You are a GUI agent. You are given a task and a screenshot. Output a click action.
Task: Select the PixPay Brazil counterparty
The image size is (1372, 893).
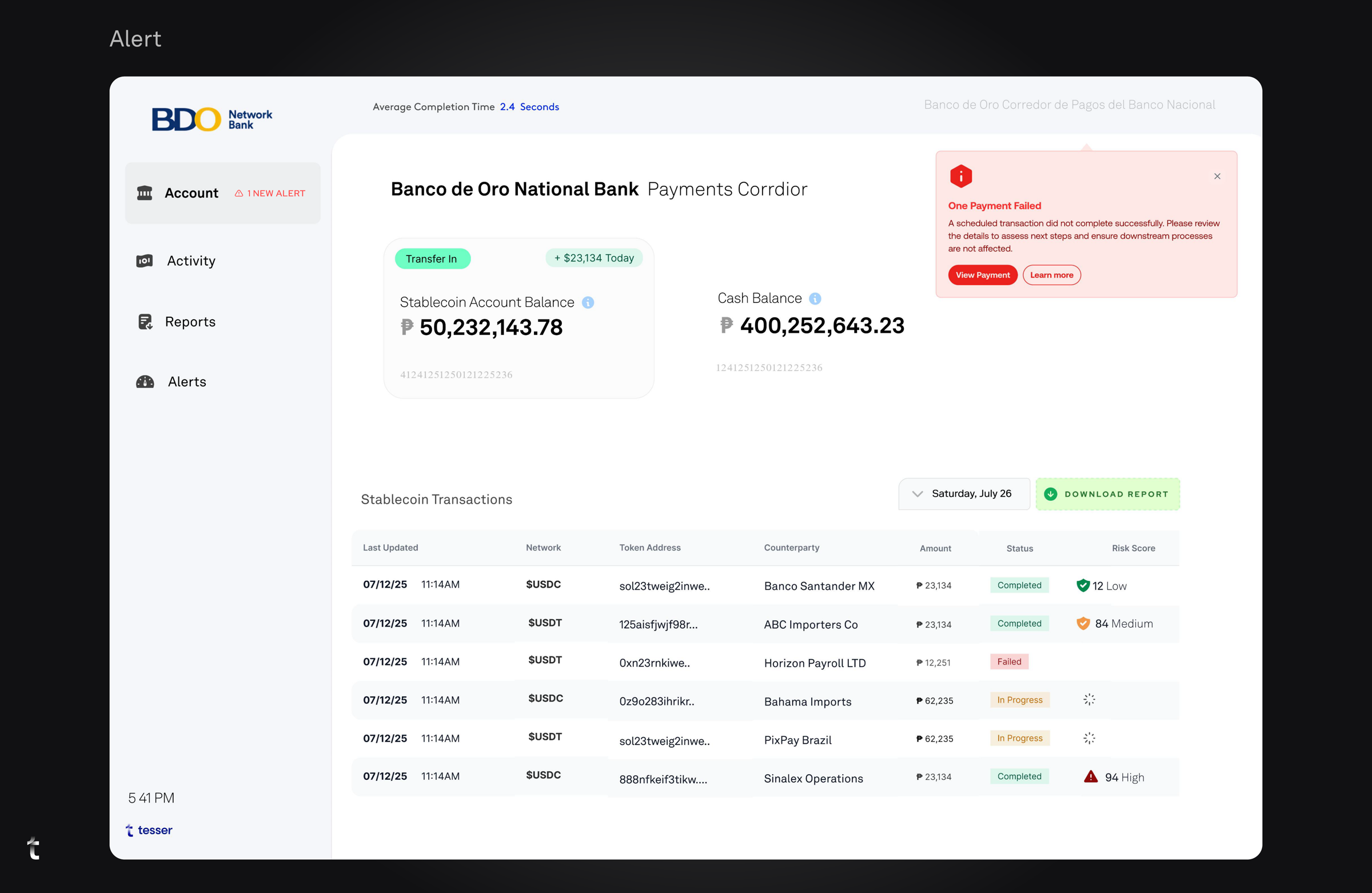[797, 740]
